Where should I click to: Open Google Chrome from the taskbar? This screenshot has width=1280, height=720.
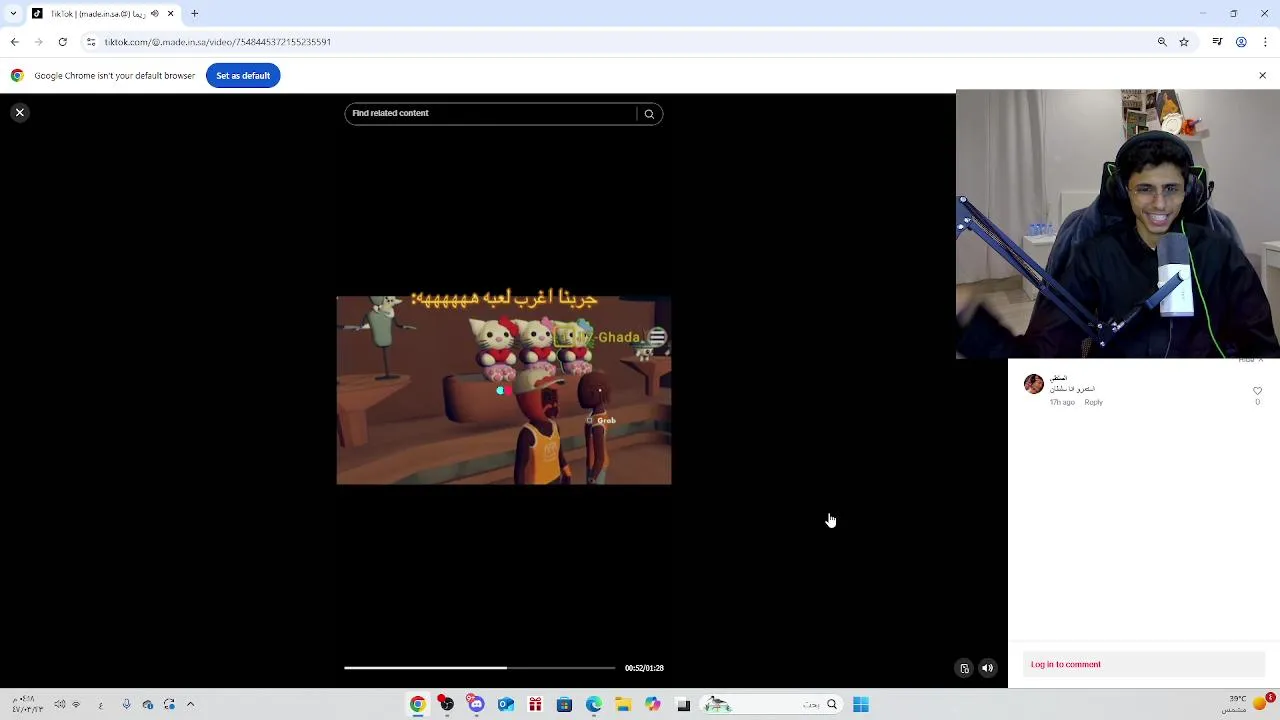[417, 705]
